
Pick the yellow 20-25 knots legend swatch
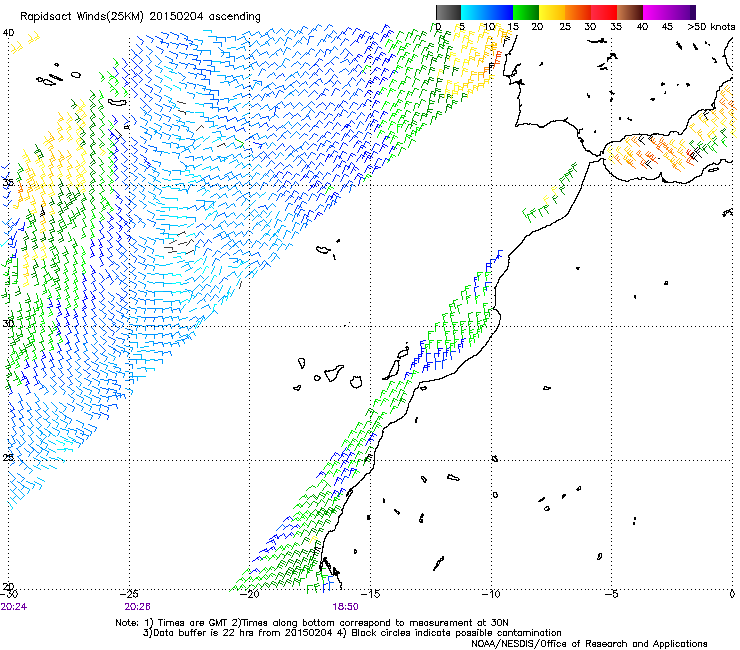(x=552, y=12)
